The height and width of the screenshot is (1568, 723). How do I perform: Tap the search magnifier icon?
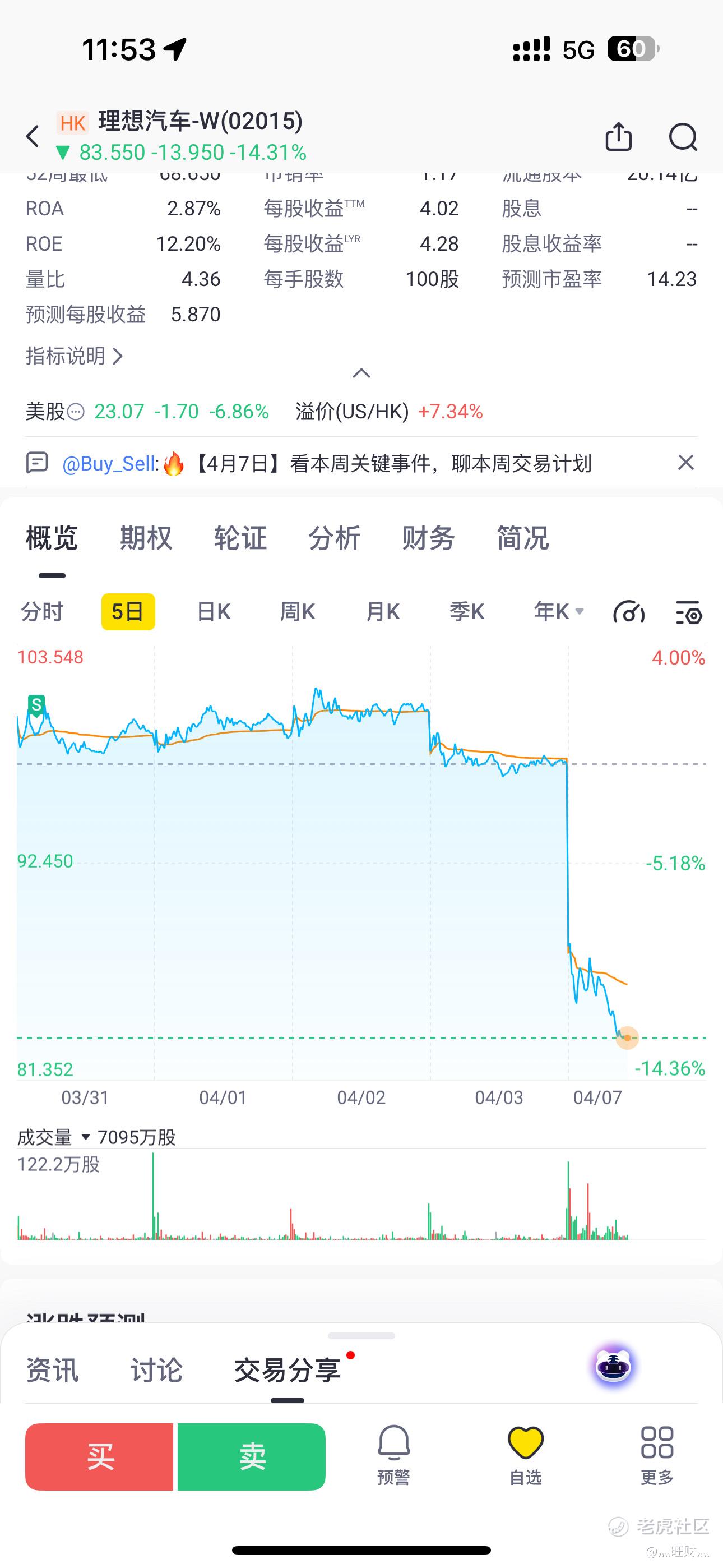pyautogui.click(x=683, y=136)
